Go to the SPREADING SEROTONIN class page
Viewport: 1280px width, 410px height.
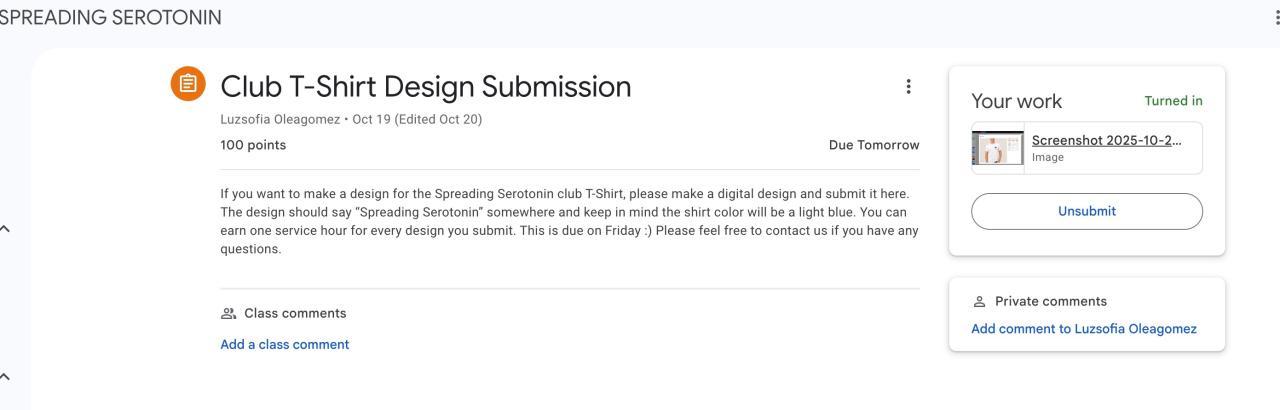pyautogui.click(x=111, y=18)
